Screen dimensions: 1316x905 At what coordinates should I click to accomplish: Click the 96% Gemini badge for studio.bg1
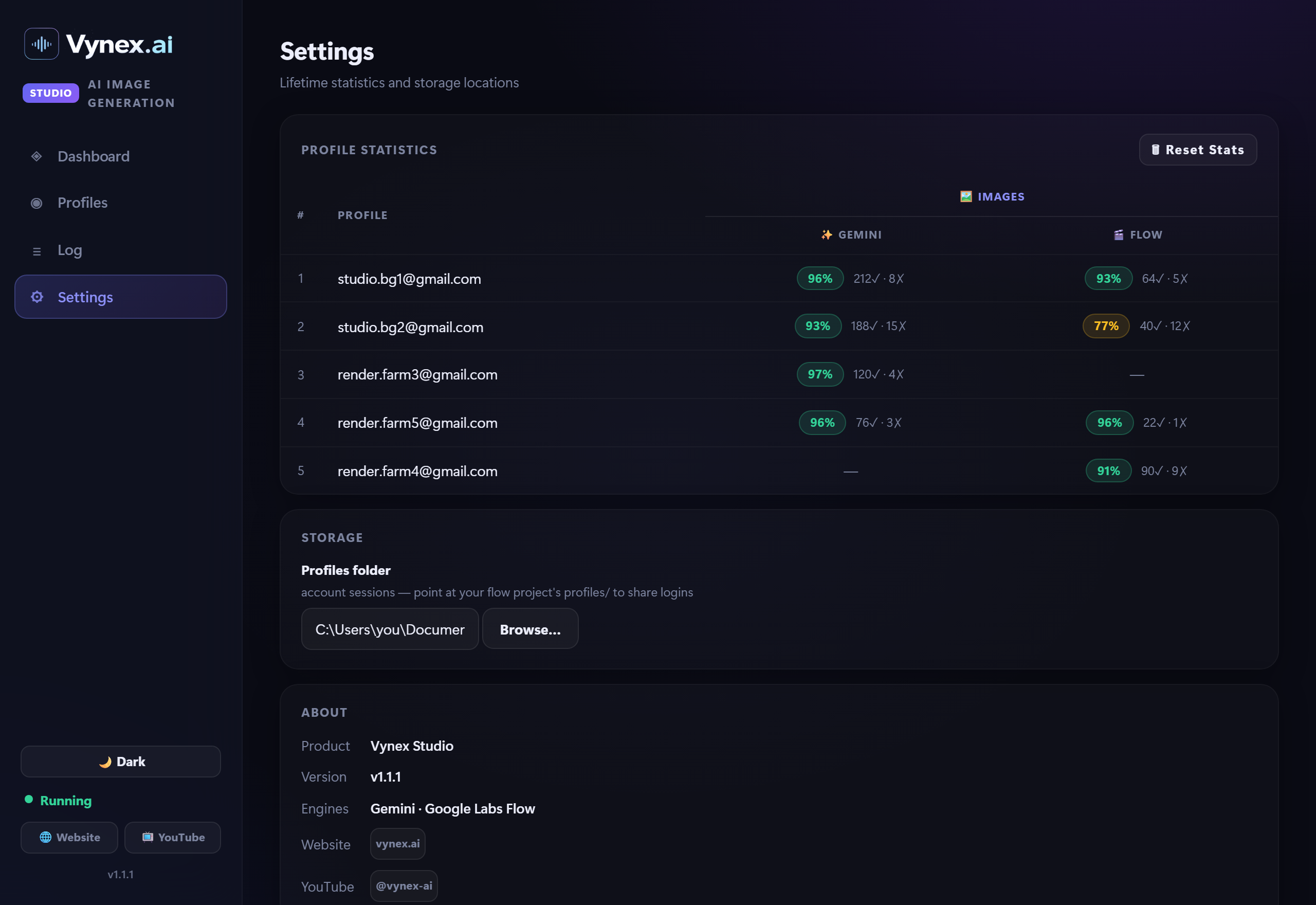820,278
